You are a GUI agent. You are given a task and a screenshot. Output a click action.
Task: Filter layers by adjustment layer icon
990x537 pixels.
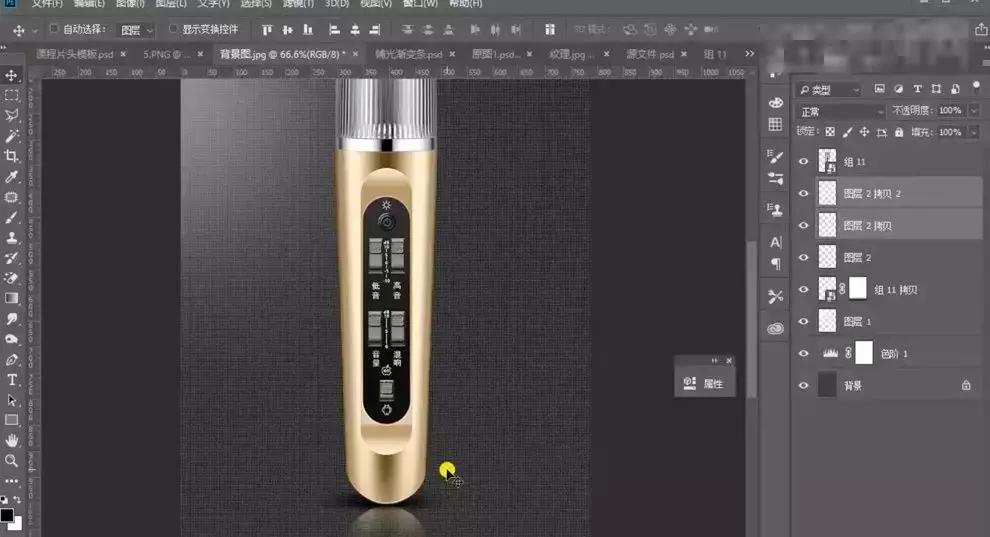coord(898,89)
